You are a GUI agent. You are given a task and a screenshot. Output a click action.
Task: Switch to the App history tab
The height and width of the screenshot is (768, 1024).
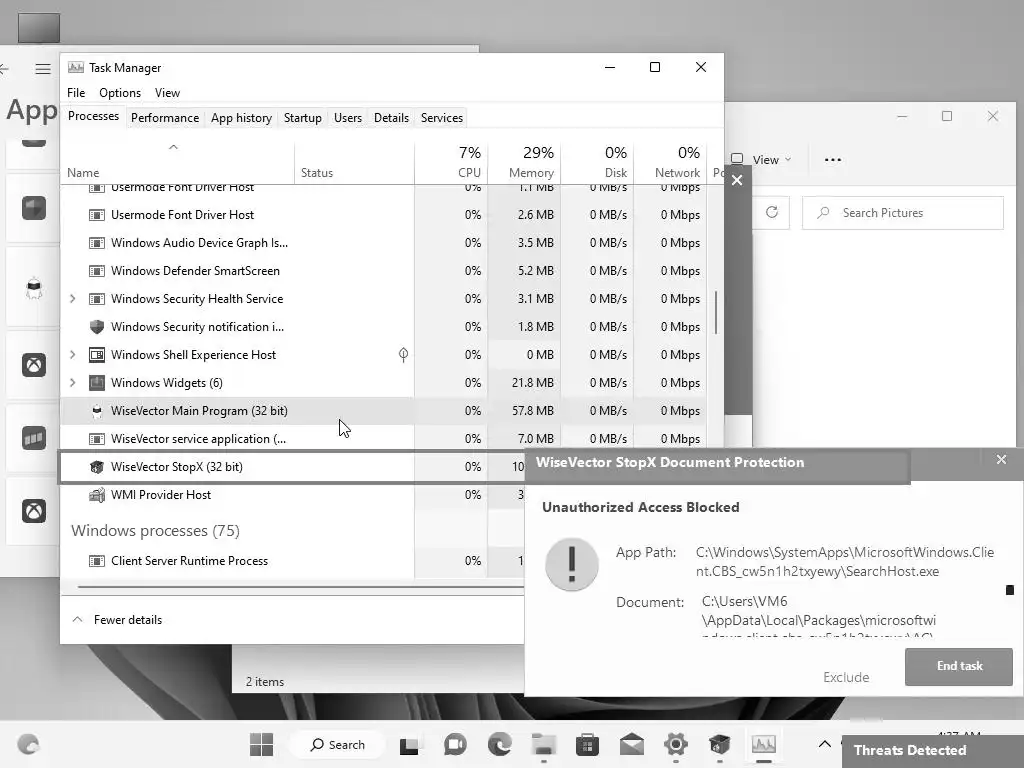(x=241, y=118)
